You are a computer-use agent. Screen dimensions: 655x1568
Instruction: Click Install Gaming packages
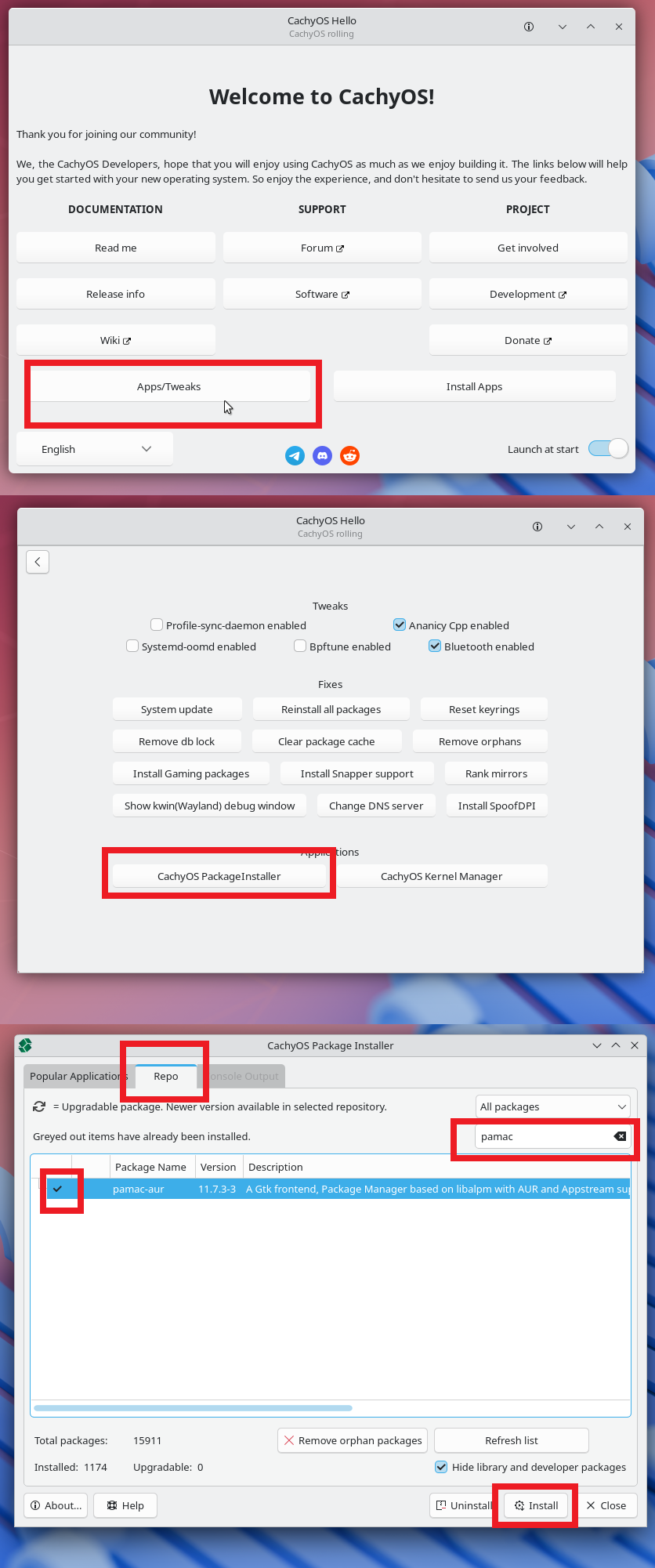click(x=191, y=773)
